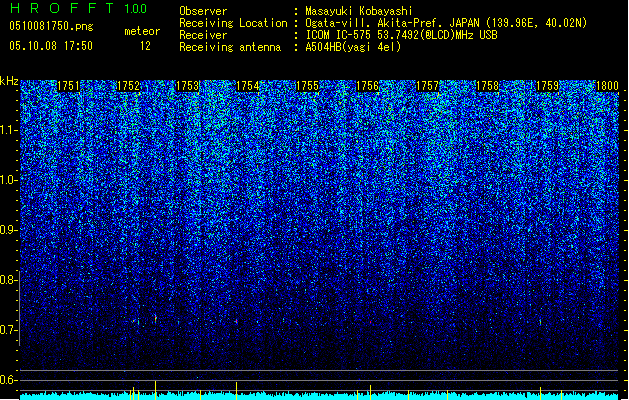Click the Receiver label
The height and width of the screenshot is (400, 629).
pyautogui.click(x=203, y=35)
